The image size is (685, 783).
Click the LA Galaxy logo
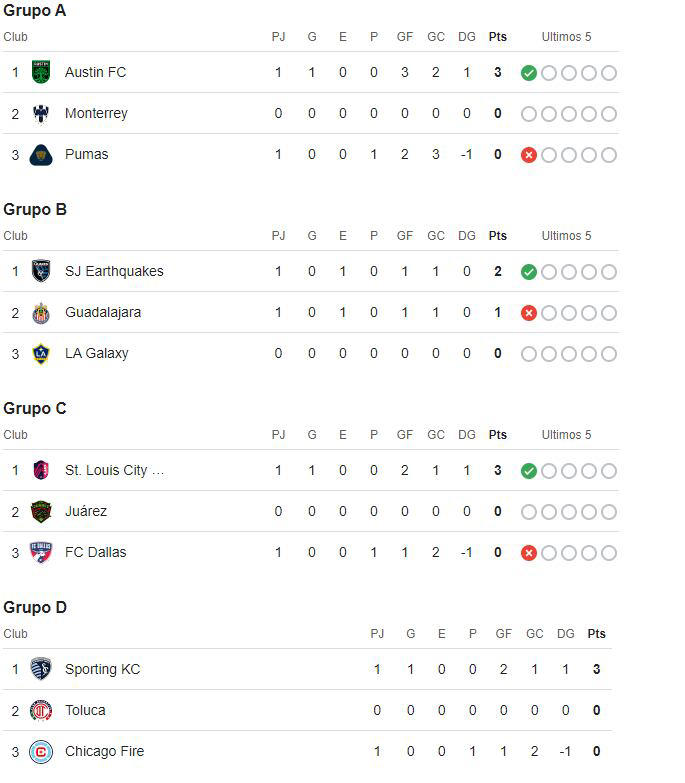pyautogui.click(x=41, y=353)
